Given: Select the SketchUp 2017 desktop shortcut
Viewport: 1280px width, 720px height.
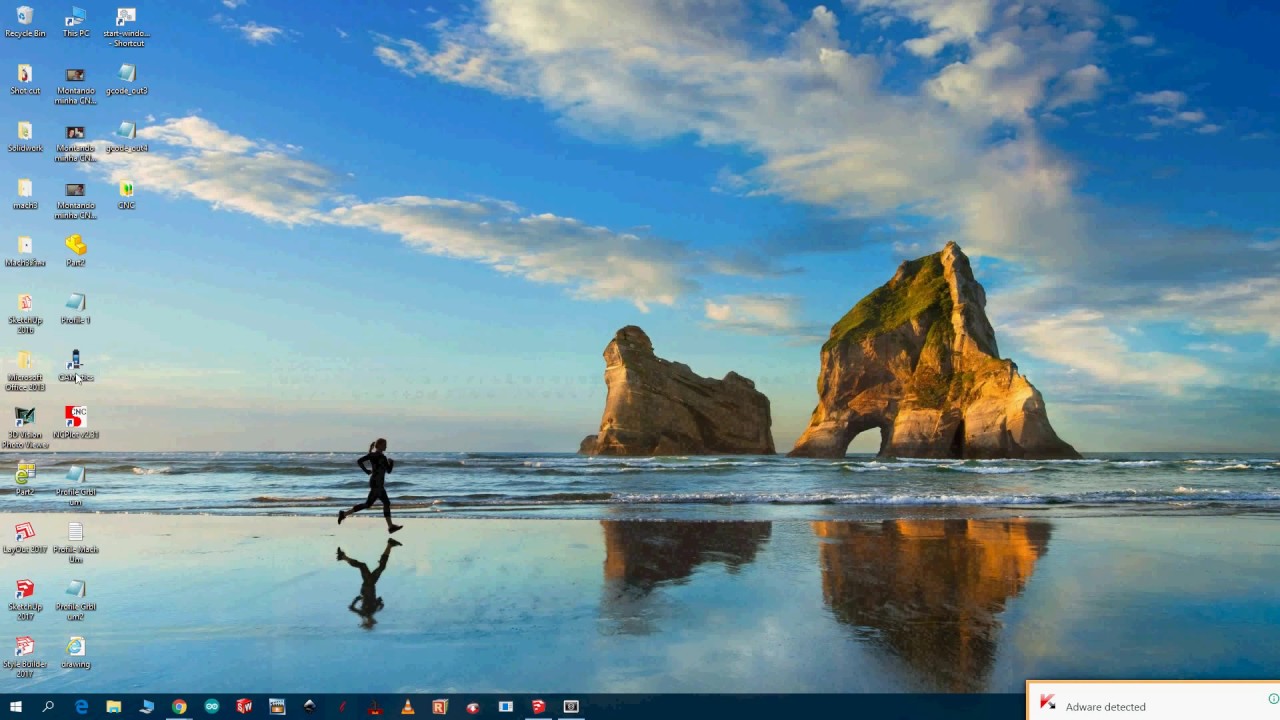Looking at the screenshot, I should click(x=25, y=600).
